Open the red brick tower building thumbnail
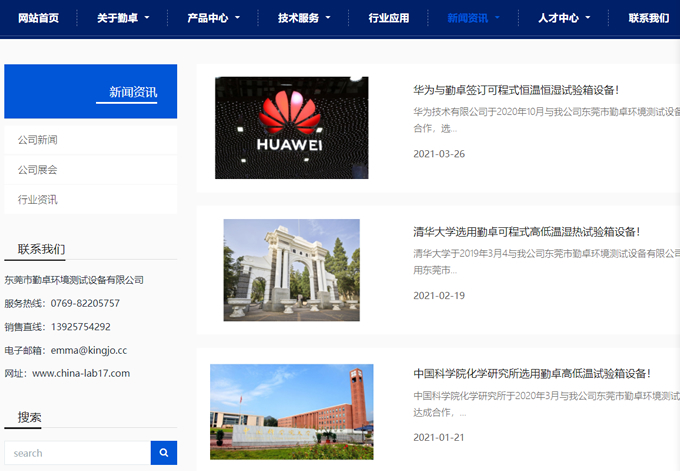The height and width of the screenshot is (471, 680). coord(292,412)
